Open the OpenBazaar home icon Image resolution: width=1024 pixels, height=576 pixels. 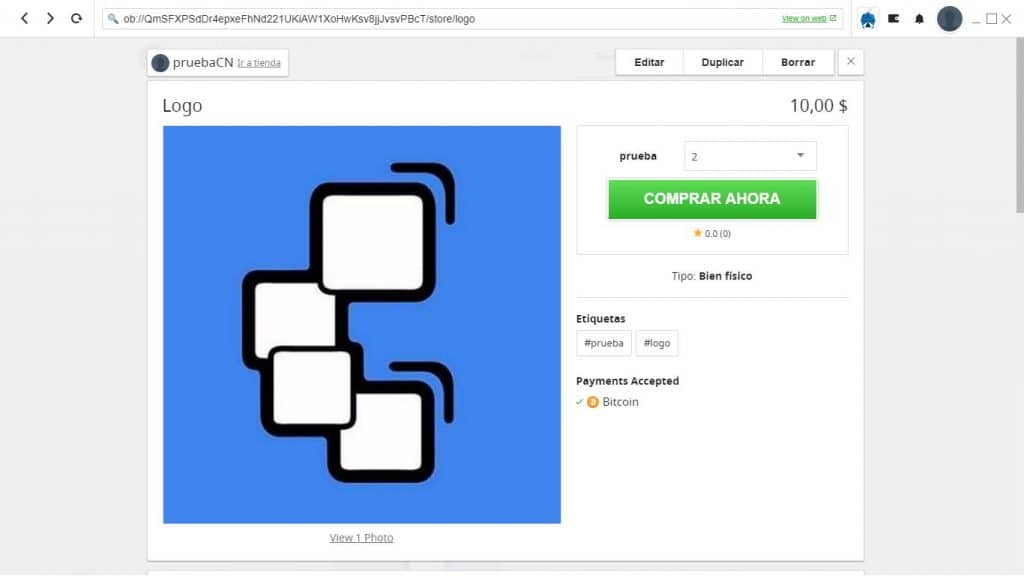868,20
